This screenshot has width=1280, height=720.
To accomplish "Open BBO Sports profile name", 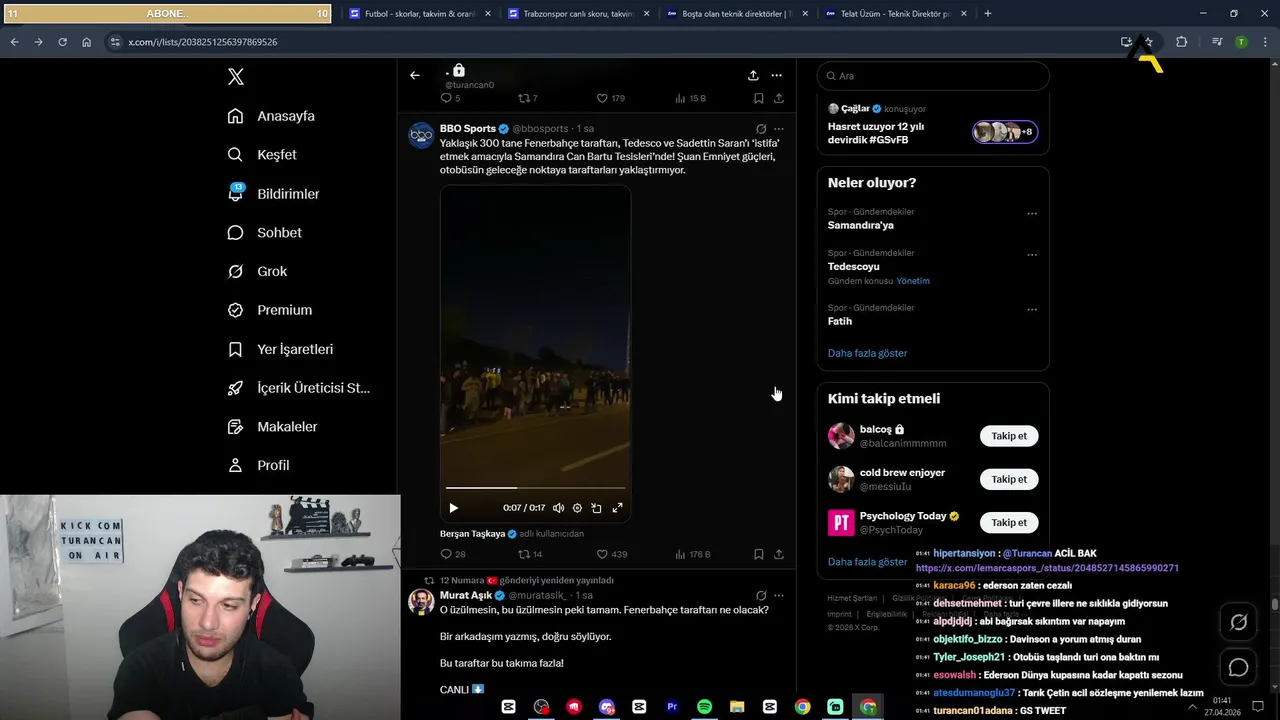I will click(468, 129).
